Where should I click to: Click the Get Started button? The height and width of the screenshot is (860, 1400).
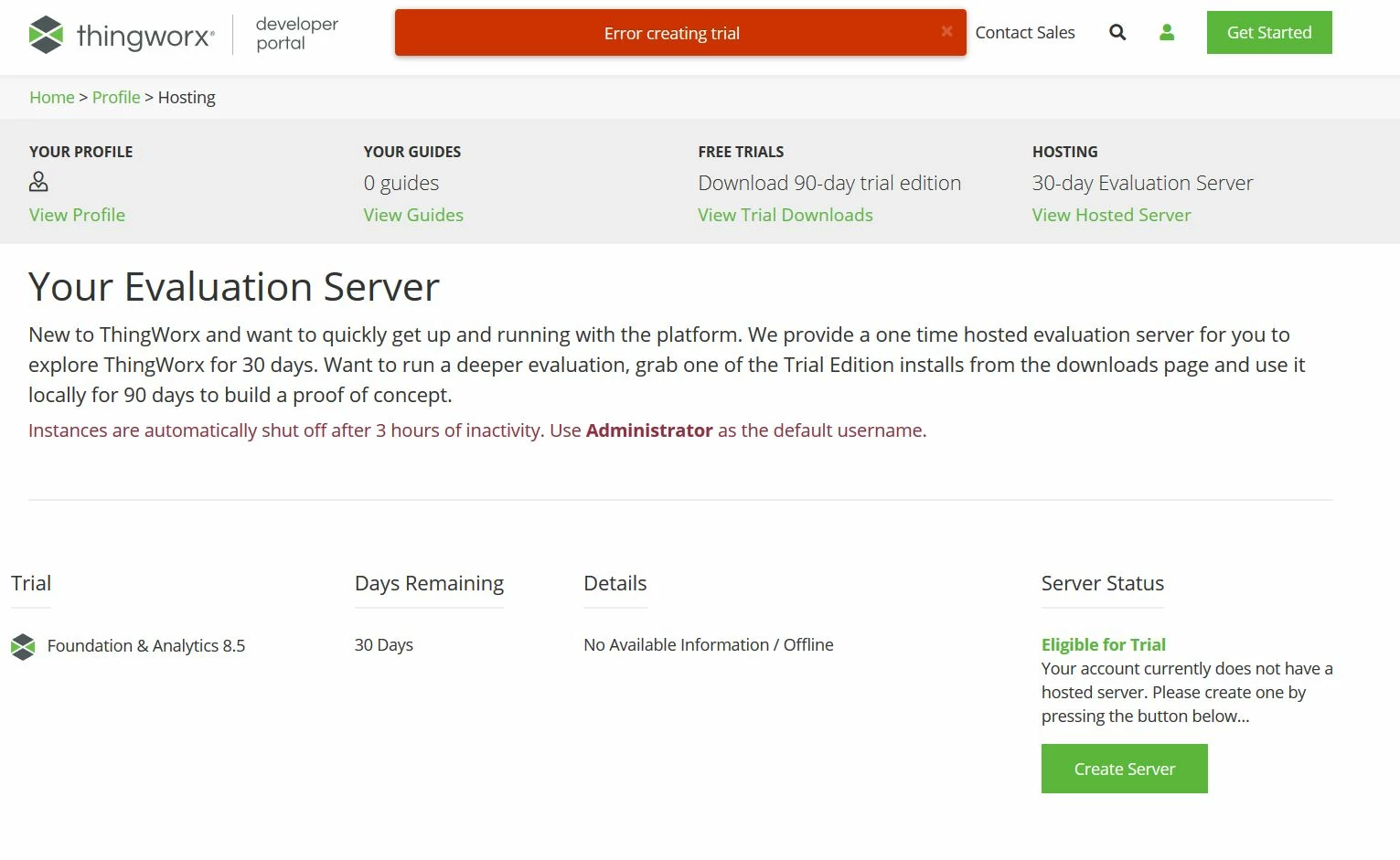1269,33
